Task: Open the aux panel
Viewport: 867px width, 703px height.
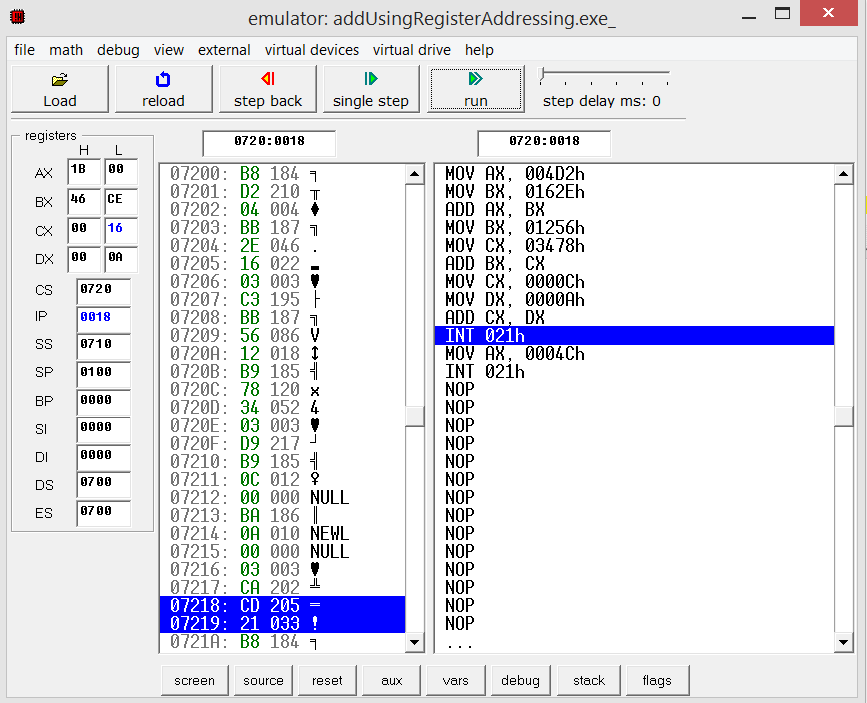Action: point(390,680)
